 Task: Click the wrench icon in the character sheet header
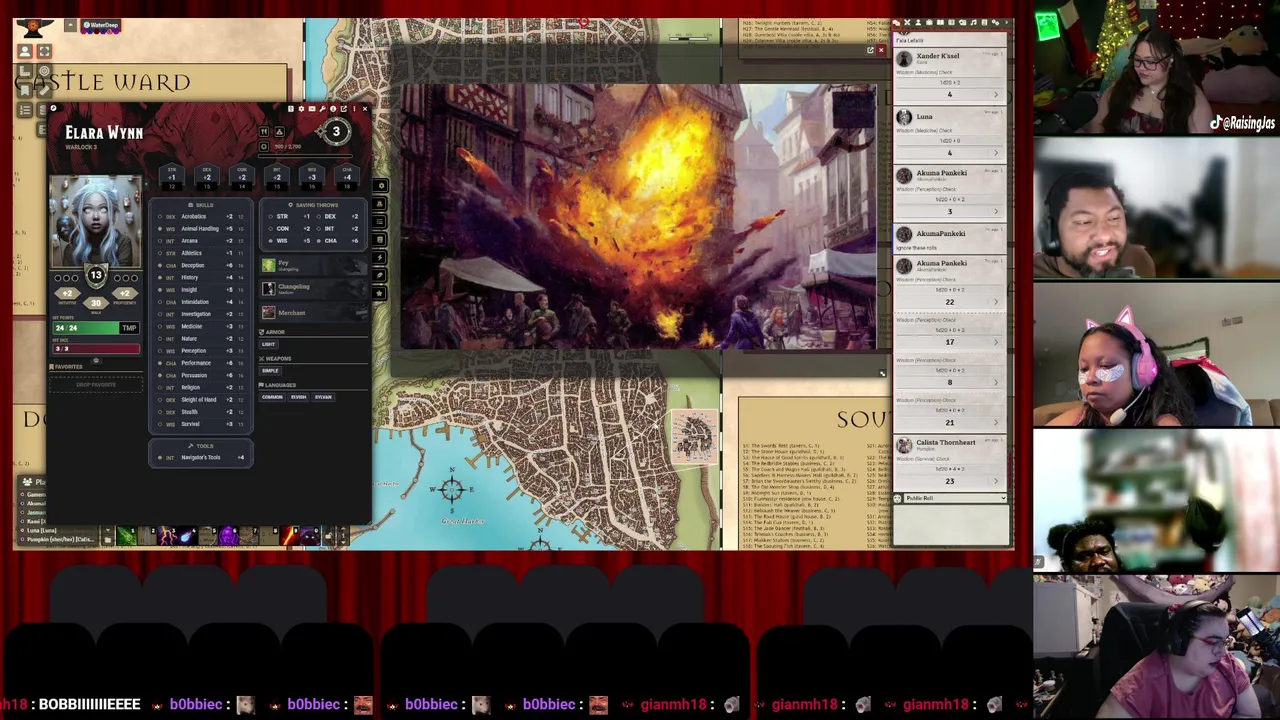pyautogui.click(x=322, y=109)
